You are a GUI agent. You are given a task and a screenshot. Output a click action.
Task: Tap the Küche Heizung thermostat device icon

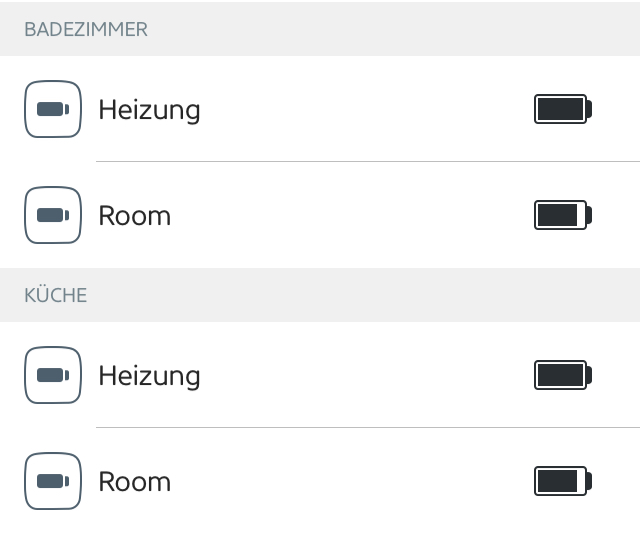coord(53,375)
